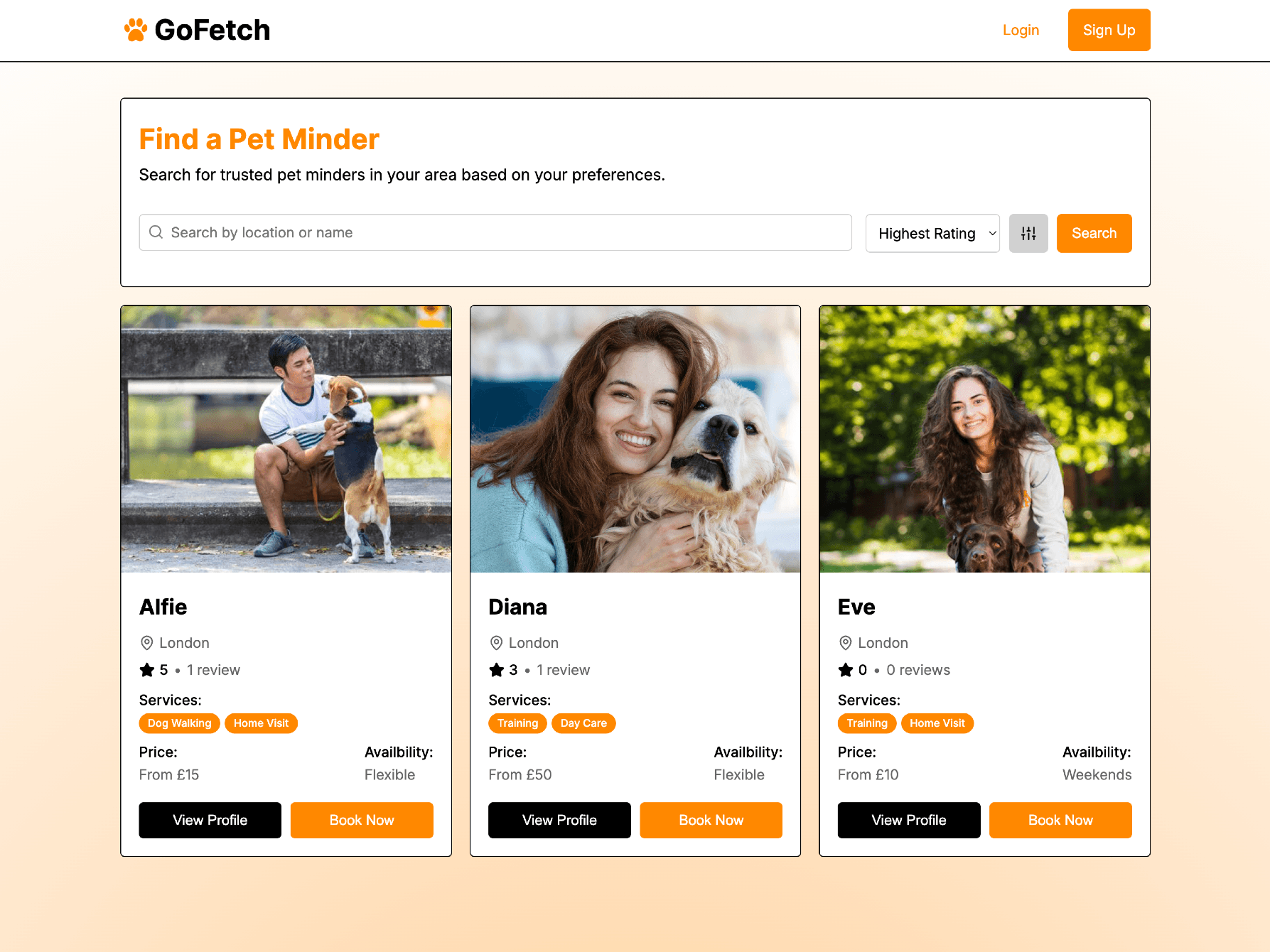Click the name Eve heading

pyautogui.click(x=856, y=607)
